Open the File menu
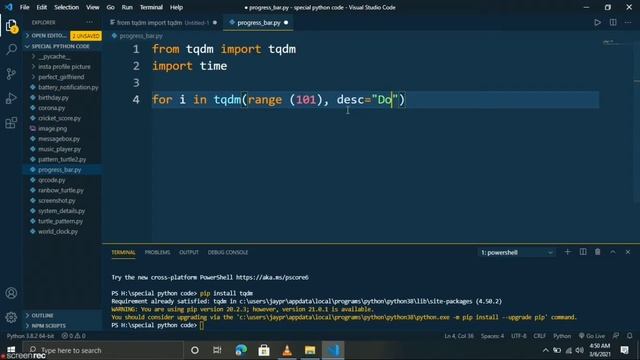Viewport: 640px width, 360px height. click(24, 7)
